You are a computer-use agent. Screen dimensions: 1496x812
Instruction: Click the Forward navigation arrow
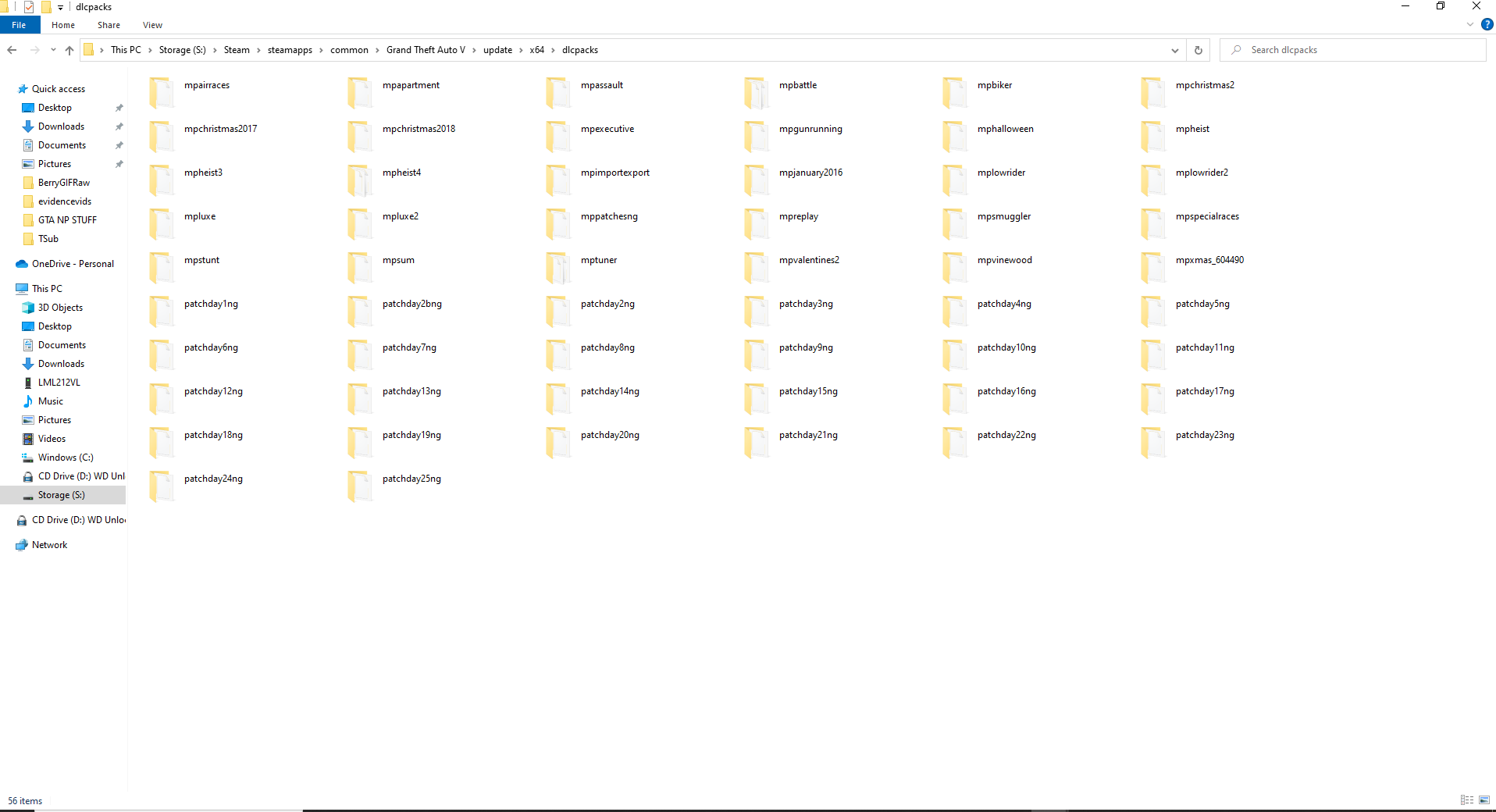pos(34,50)
